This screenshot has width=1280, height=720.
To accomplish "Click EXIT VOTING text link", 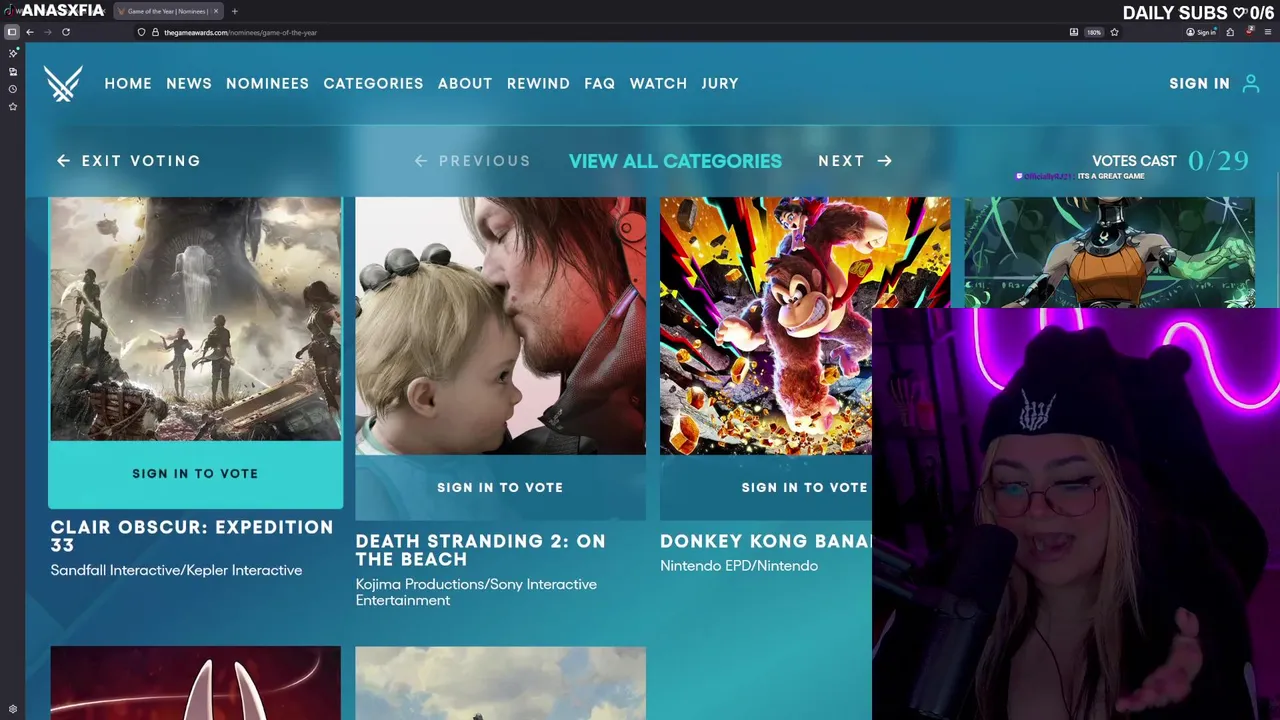I will 141,161.
